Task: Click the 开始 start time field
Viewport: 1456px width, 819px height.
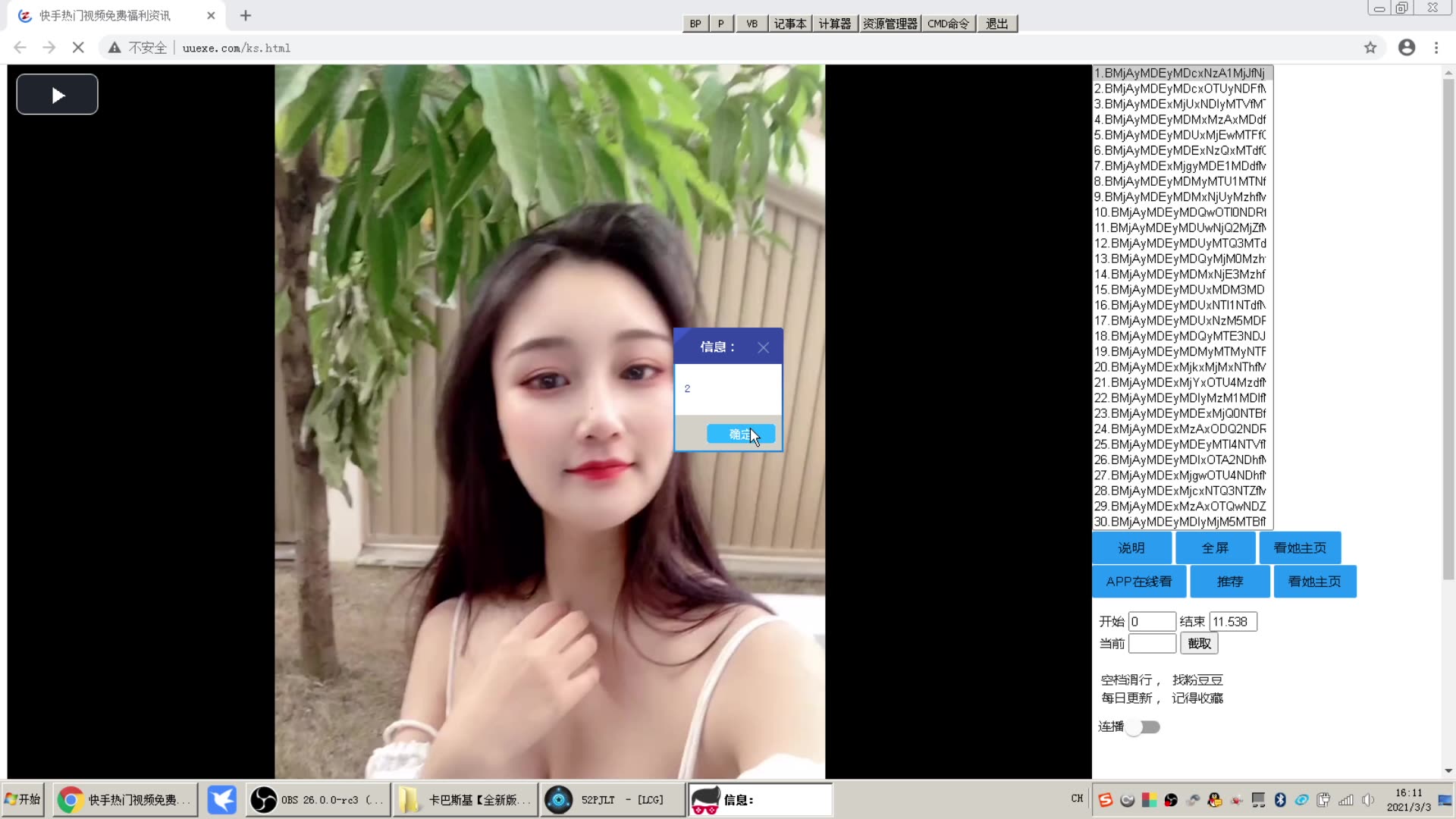Action: pyautogui.click(x=1151, y=622)
